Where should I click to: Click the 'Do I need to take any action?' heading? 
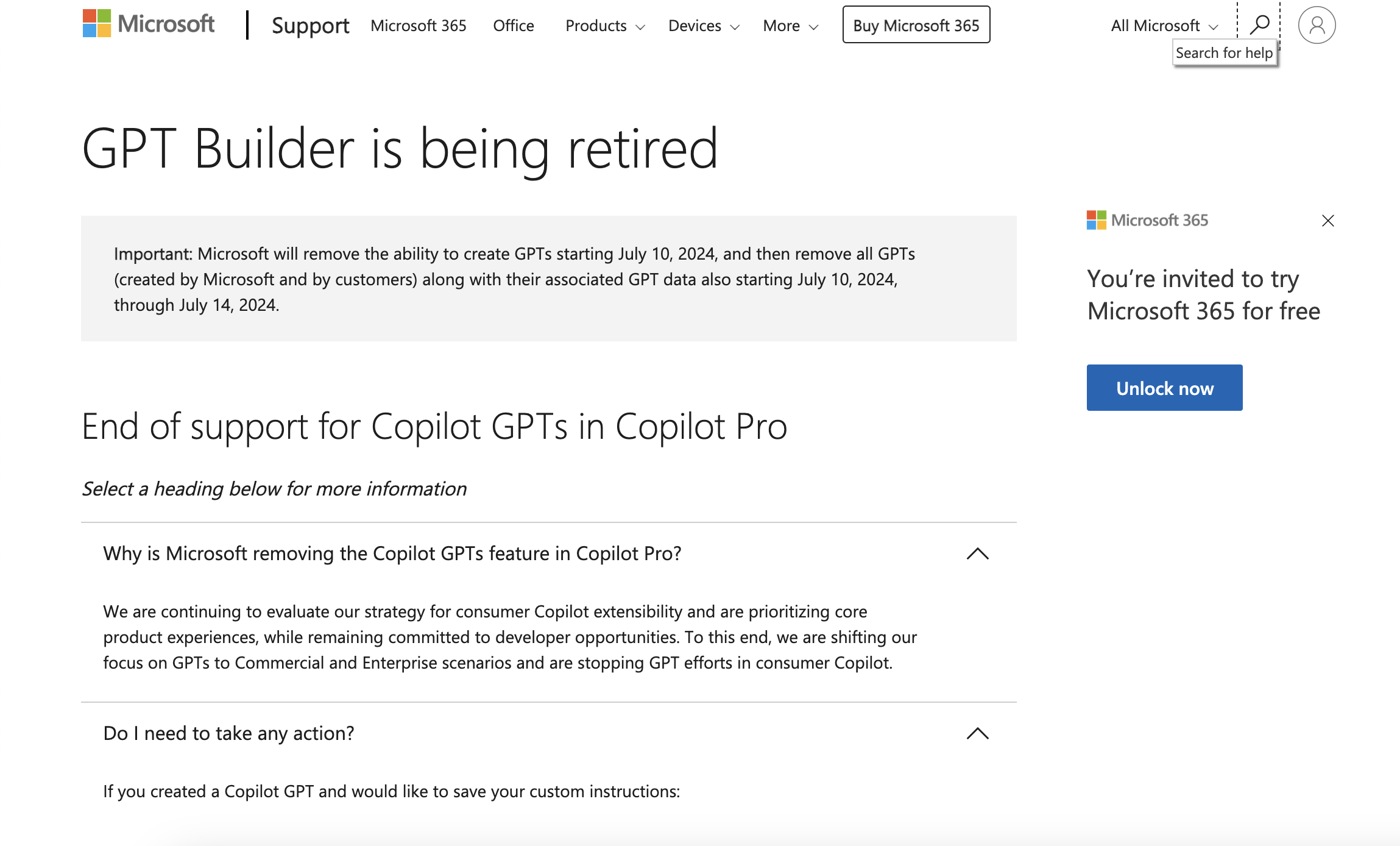pos(228,733)
